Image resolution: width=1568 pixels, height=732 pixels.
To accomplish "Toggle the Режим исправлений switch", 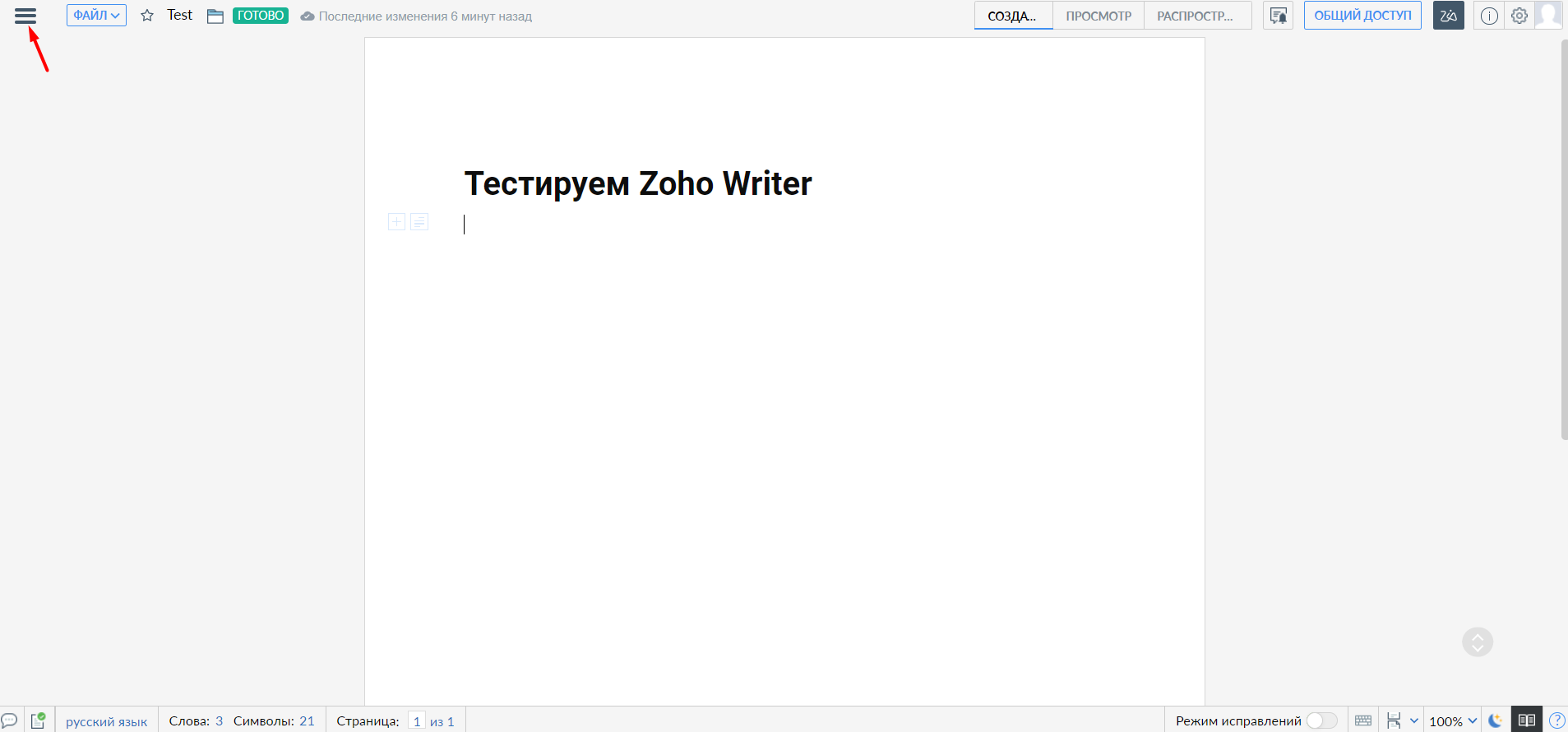I will click(x=1321, y=720).
